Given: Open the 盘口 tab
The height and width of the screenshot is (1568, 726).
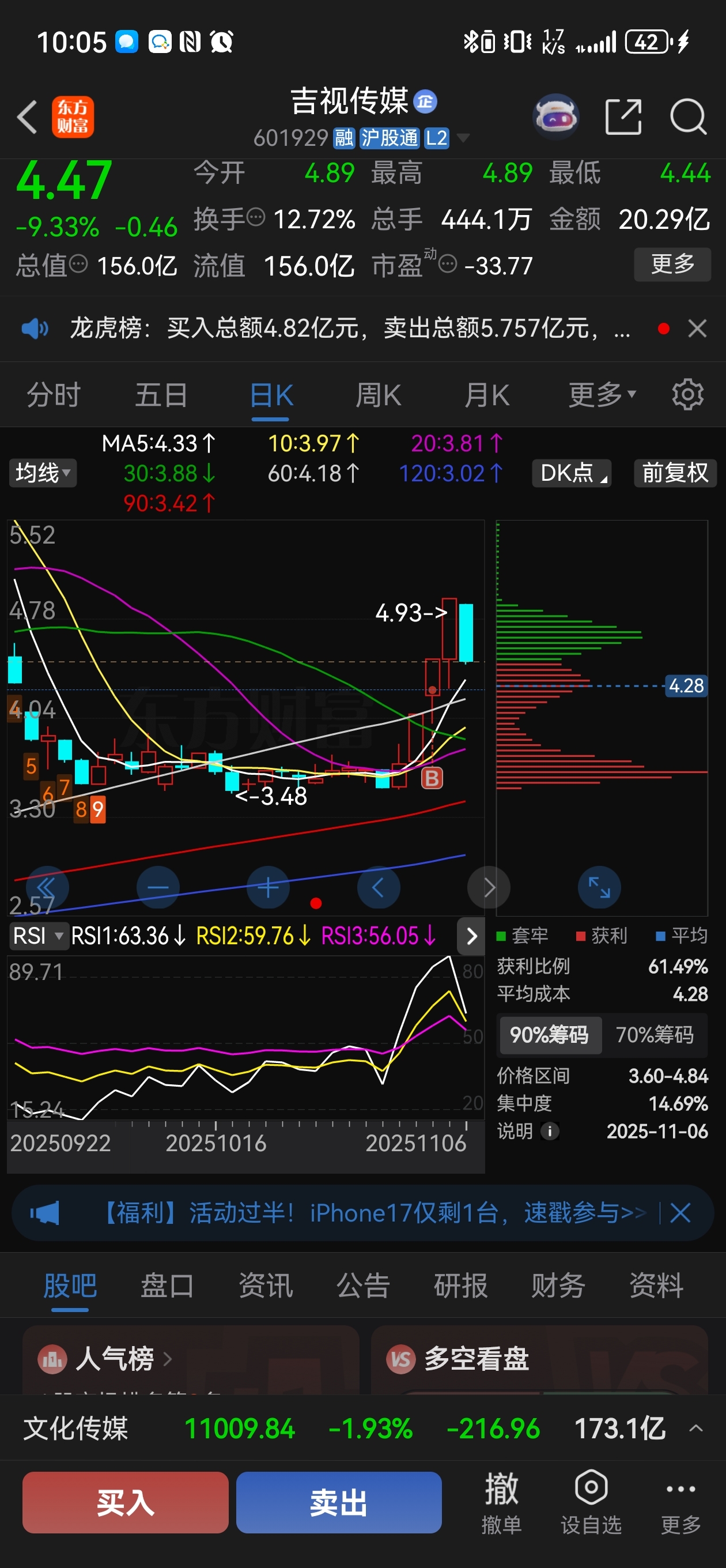Looking at the screenshot, I should [167, 1285].
